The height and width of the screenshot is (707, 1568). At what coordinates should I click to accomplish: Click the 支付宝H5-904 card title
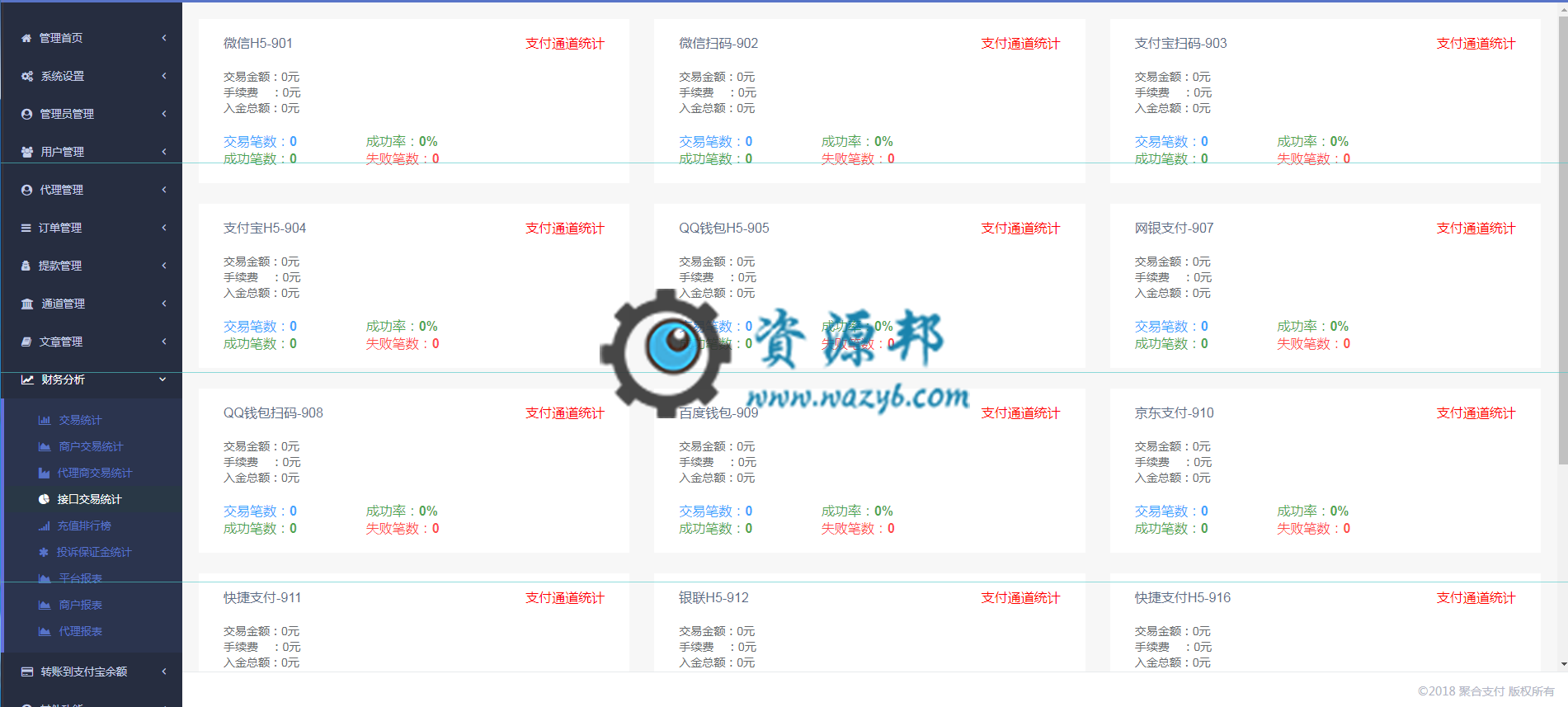tap(265, 228)
